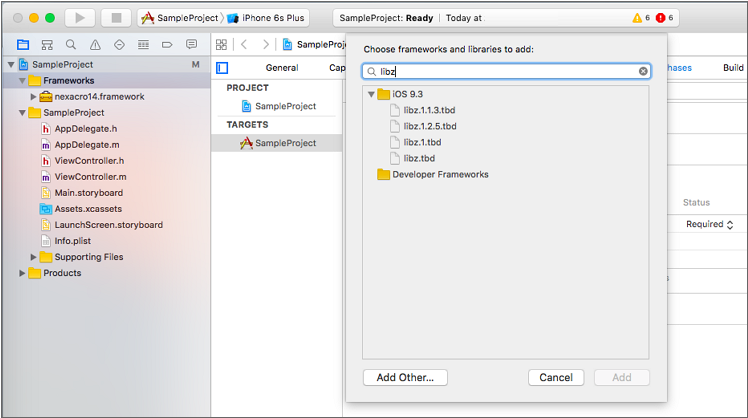The image size is (748, 418).
Task: Run the project with the Play button
Action: click(x=80, y=18)
